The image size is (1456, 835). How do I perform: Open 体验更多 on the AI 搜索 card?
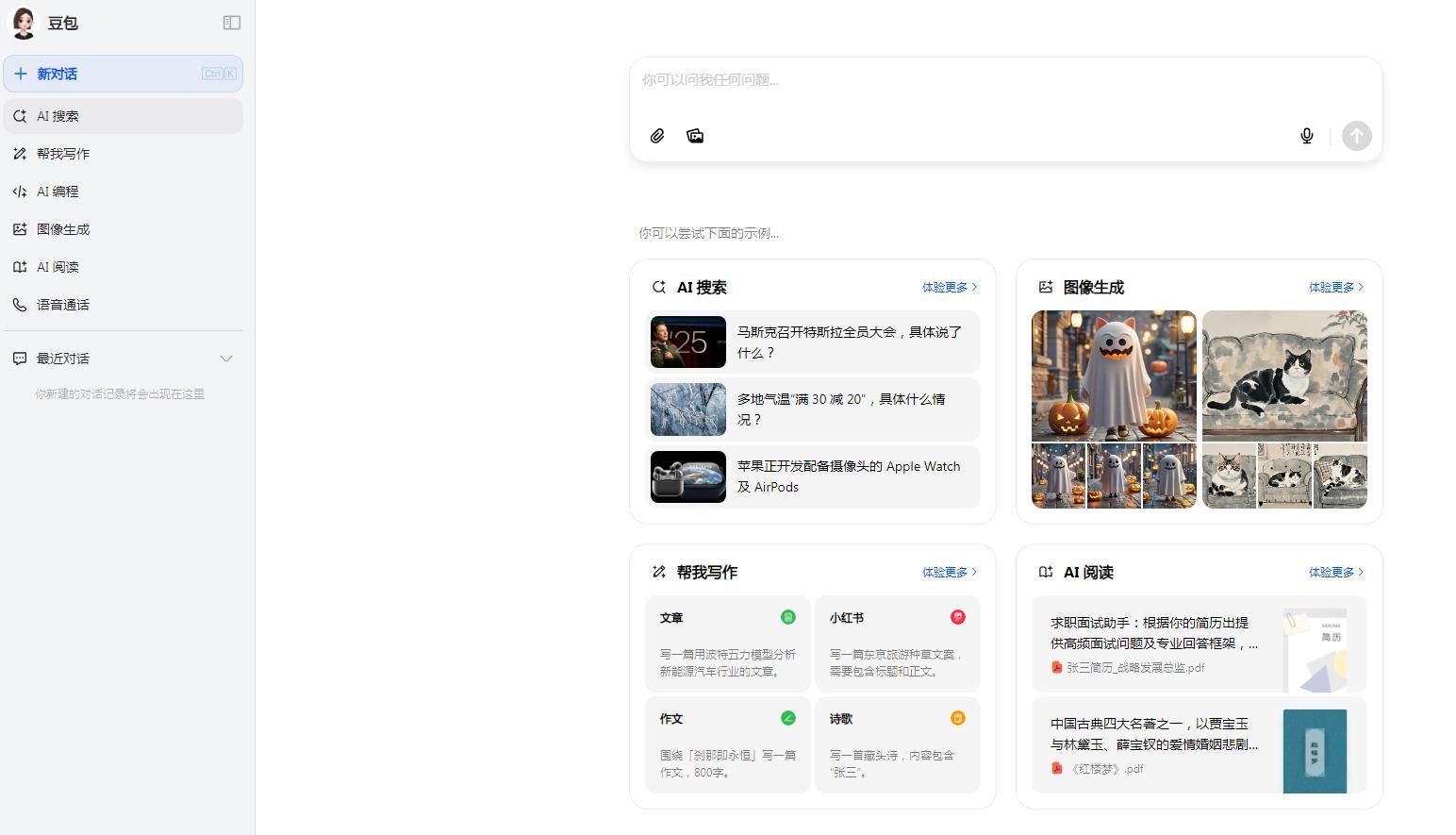[x=948, y=287]
